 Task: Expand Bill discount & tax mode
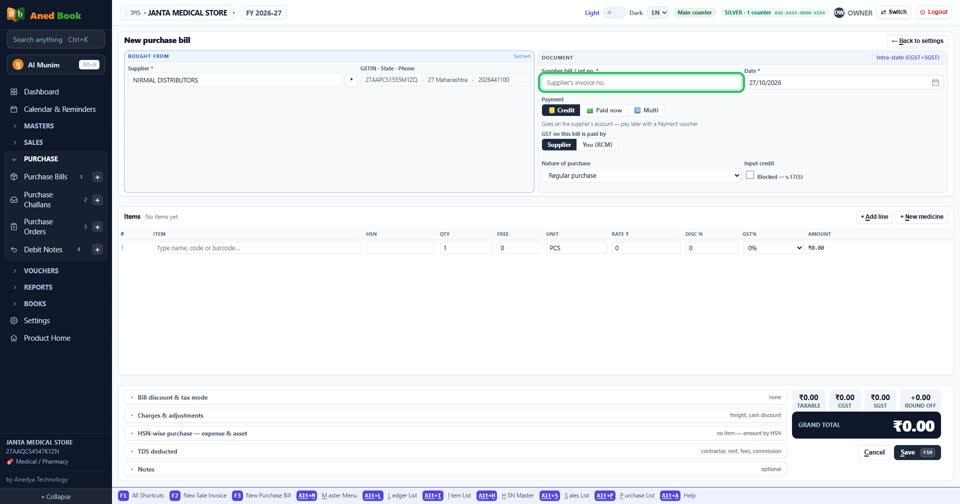tap(456, 397)
